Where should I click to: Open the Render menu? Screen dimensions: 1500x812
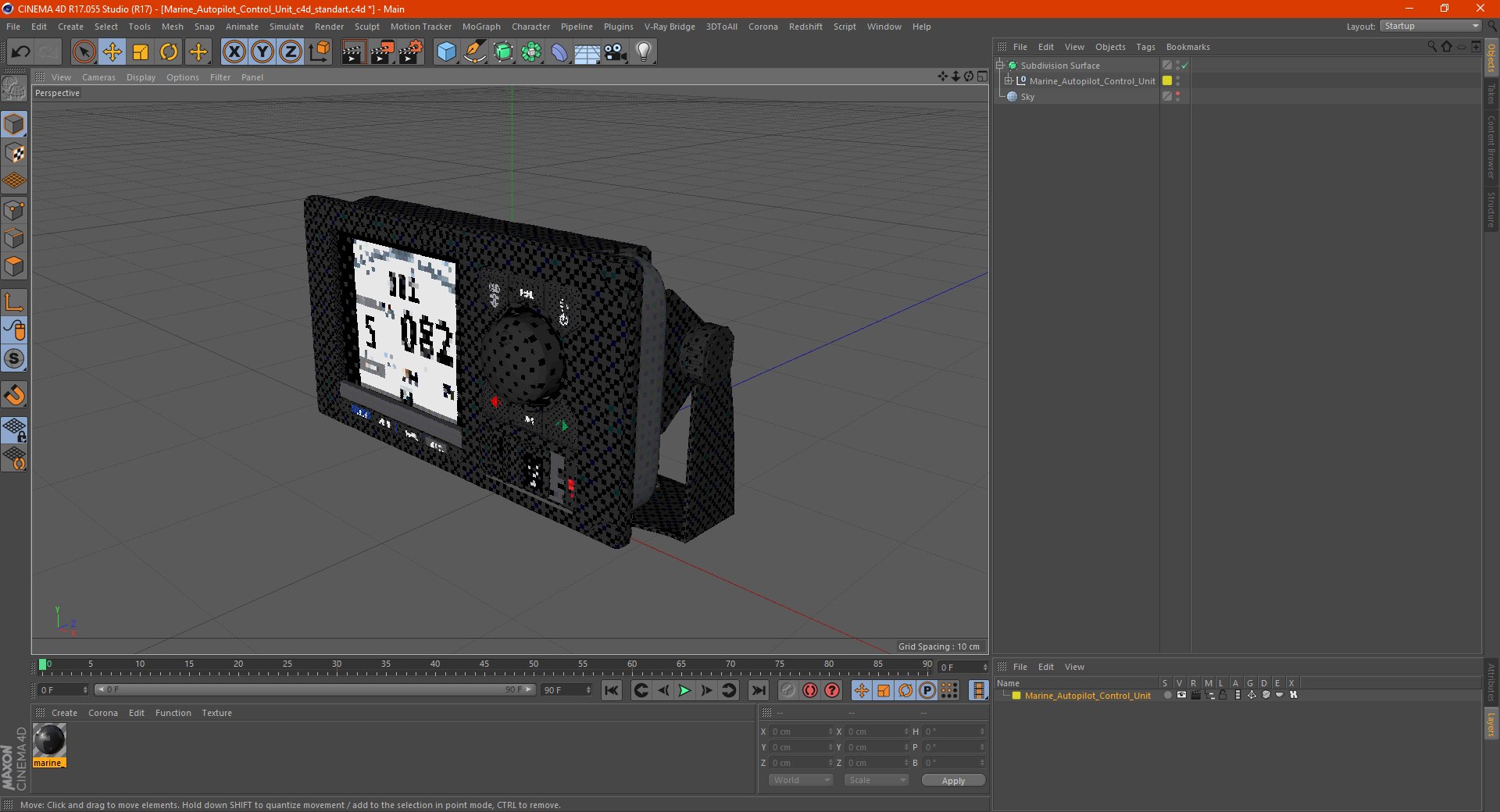329,27
